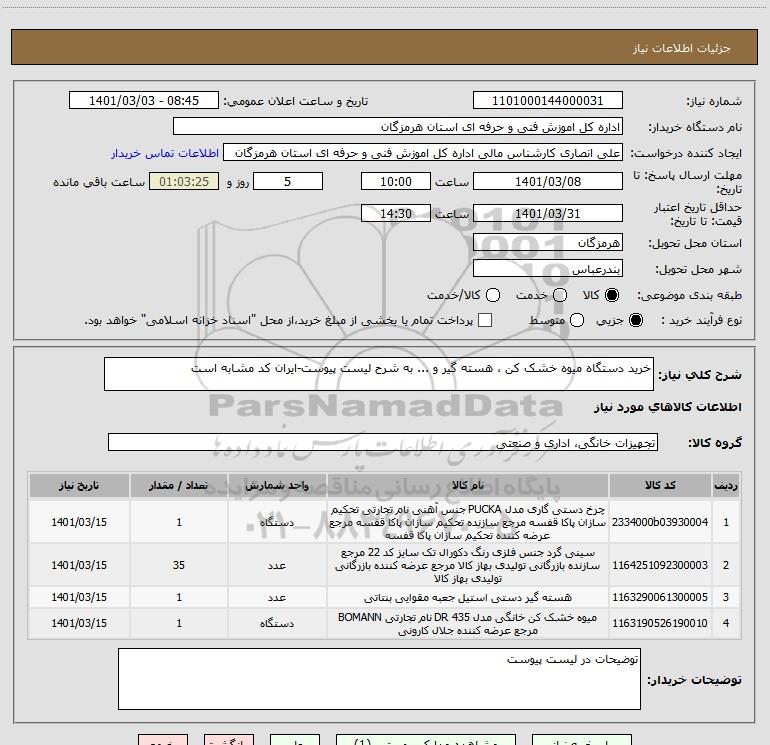770x745 pixels.
Task: Click product code 1163190526190010
Action: point(660,623)
